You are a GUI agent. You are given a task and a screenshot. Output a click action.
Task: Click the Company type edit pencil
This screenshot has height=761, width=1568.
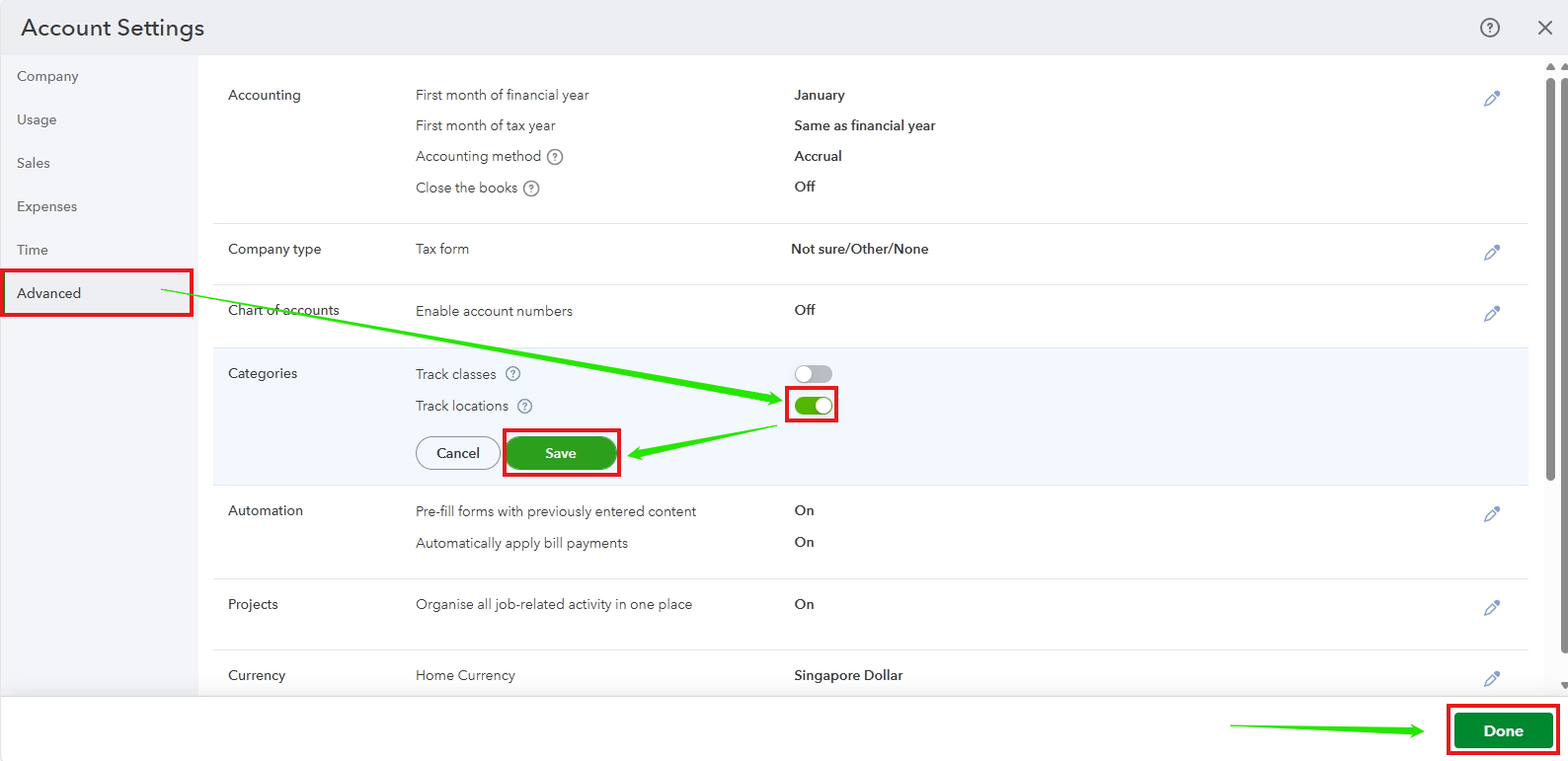tap(1491, 253)
